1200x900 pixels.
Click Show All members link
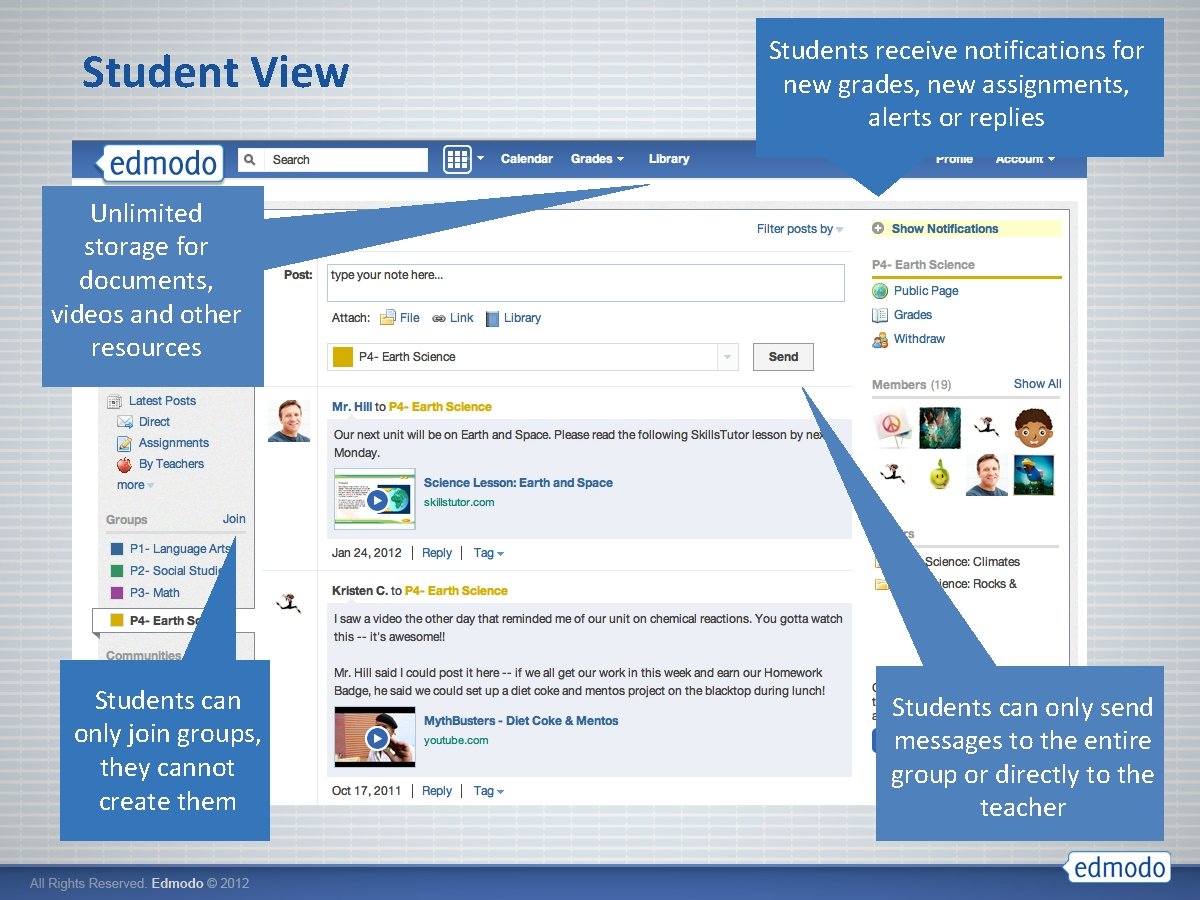(1037, 384)
